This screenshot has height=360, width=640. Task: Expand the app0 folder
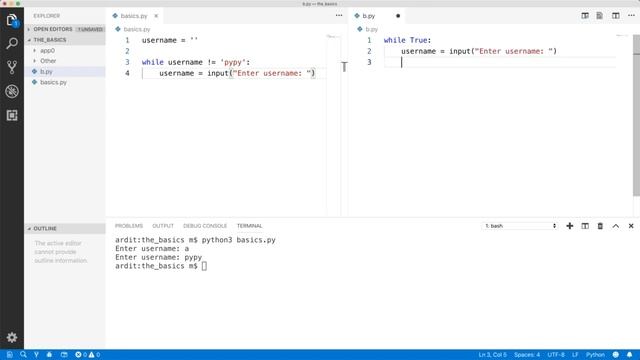[47, 51]
